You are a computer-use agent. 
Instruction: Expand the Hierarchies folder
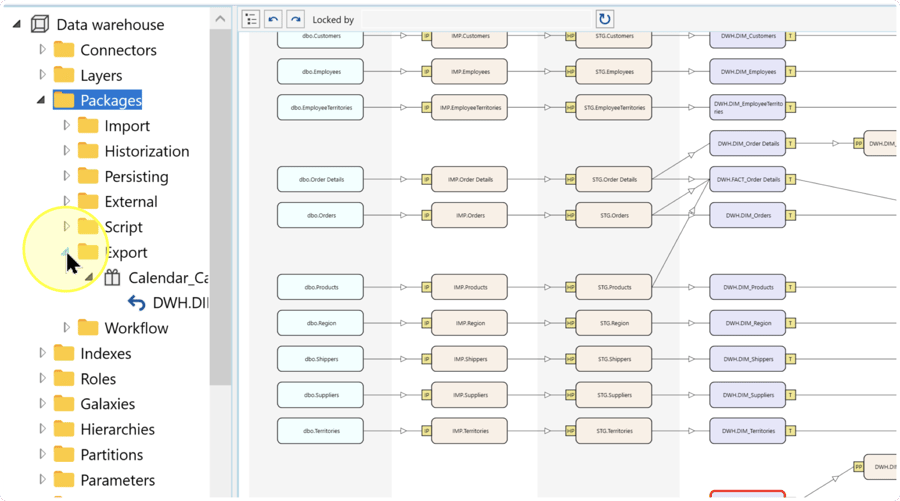coord(42,429)
